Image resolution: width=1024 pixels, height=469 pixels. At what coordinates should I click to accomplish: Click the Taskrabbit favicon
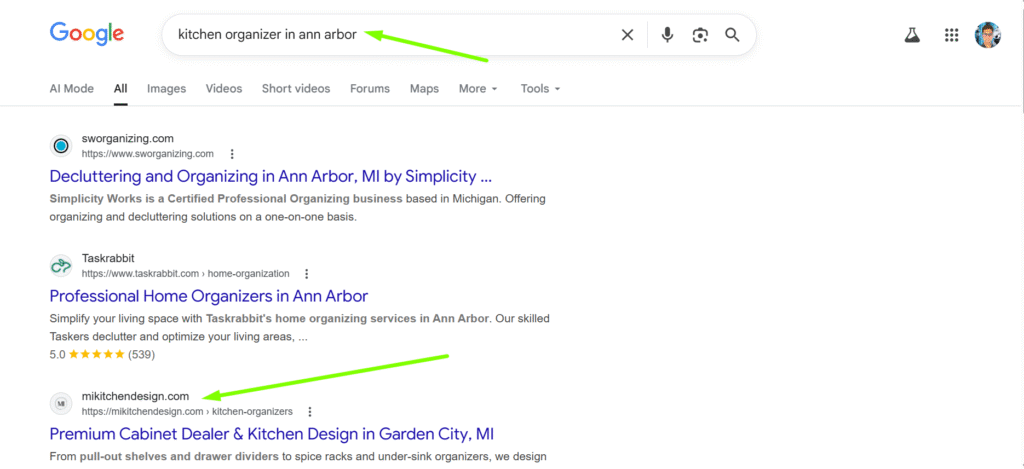pyautogui.click(x=61, y=265)
